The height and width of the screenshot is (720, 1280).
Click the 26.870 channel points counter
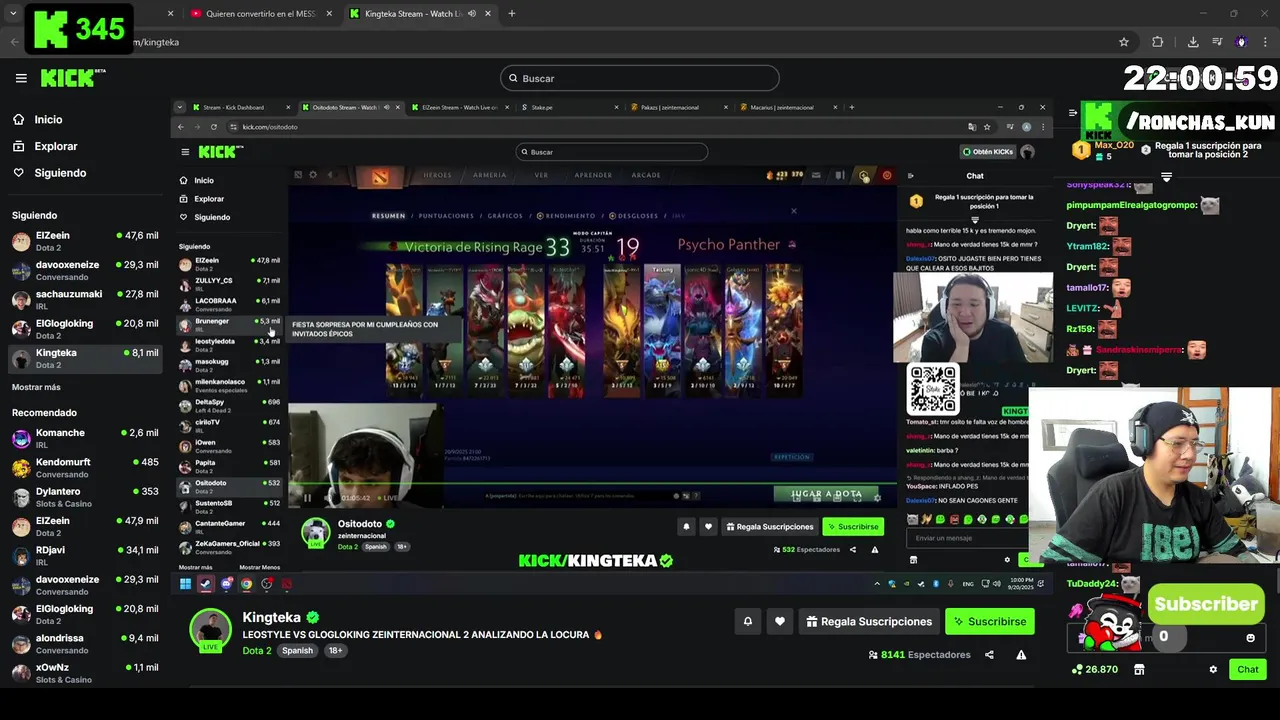(1094, 670)
